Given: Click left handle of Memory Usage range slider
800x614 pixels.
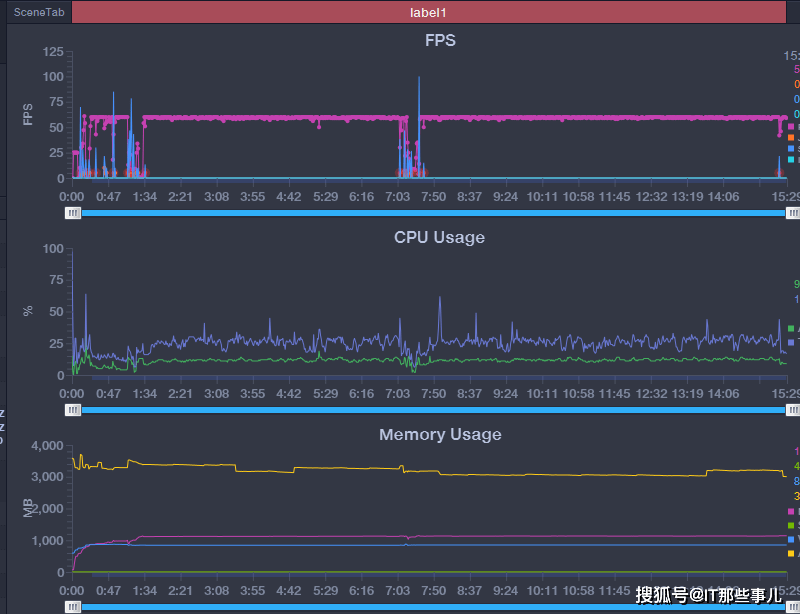Looking at the screenshot, I should pyautogui.click(x=73, y=607).
